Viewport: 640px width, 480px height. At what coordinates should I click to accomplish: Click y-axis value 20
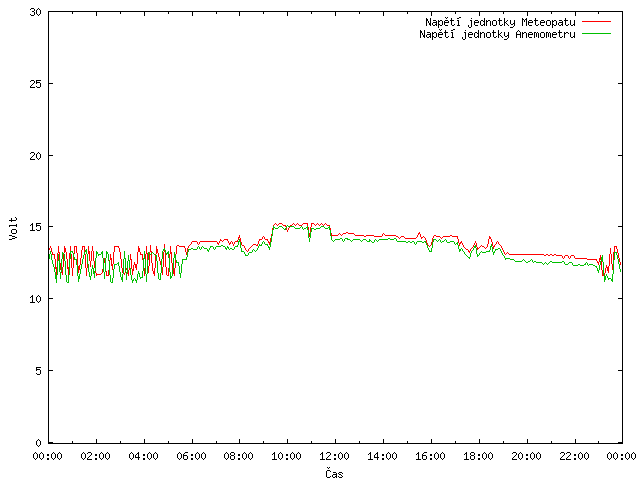[x=36, y=156]
